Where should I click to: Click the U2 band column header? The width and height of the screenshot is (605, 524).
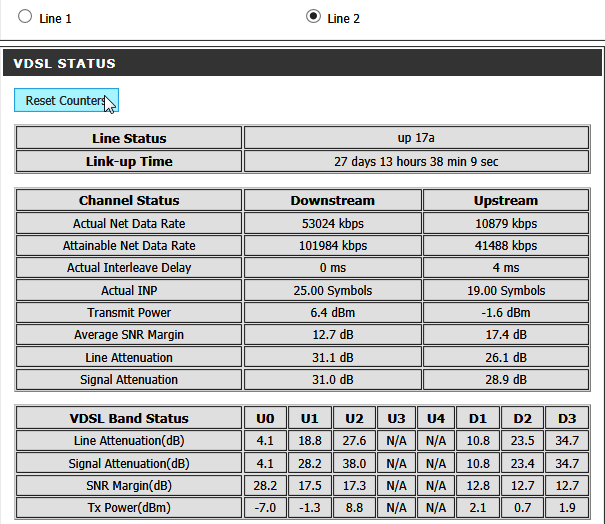point(354,418)
